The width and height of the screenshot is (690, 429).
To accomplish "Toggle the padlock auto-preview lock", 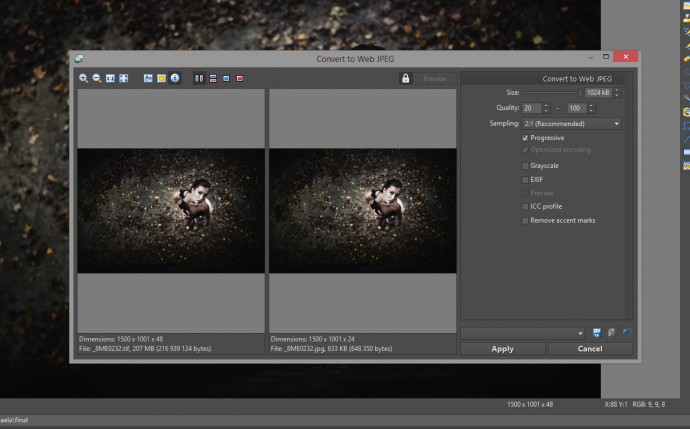I will coord(405,78).
